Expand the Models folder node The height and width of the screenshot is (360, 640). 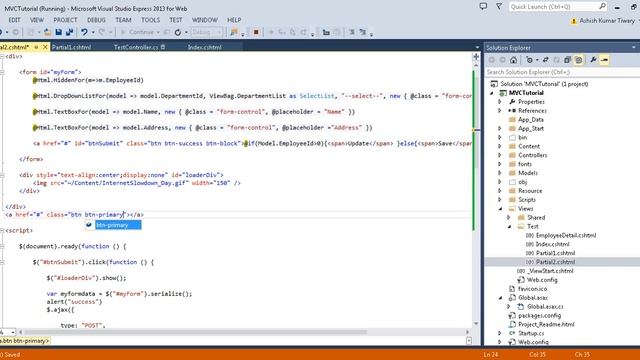500,173
